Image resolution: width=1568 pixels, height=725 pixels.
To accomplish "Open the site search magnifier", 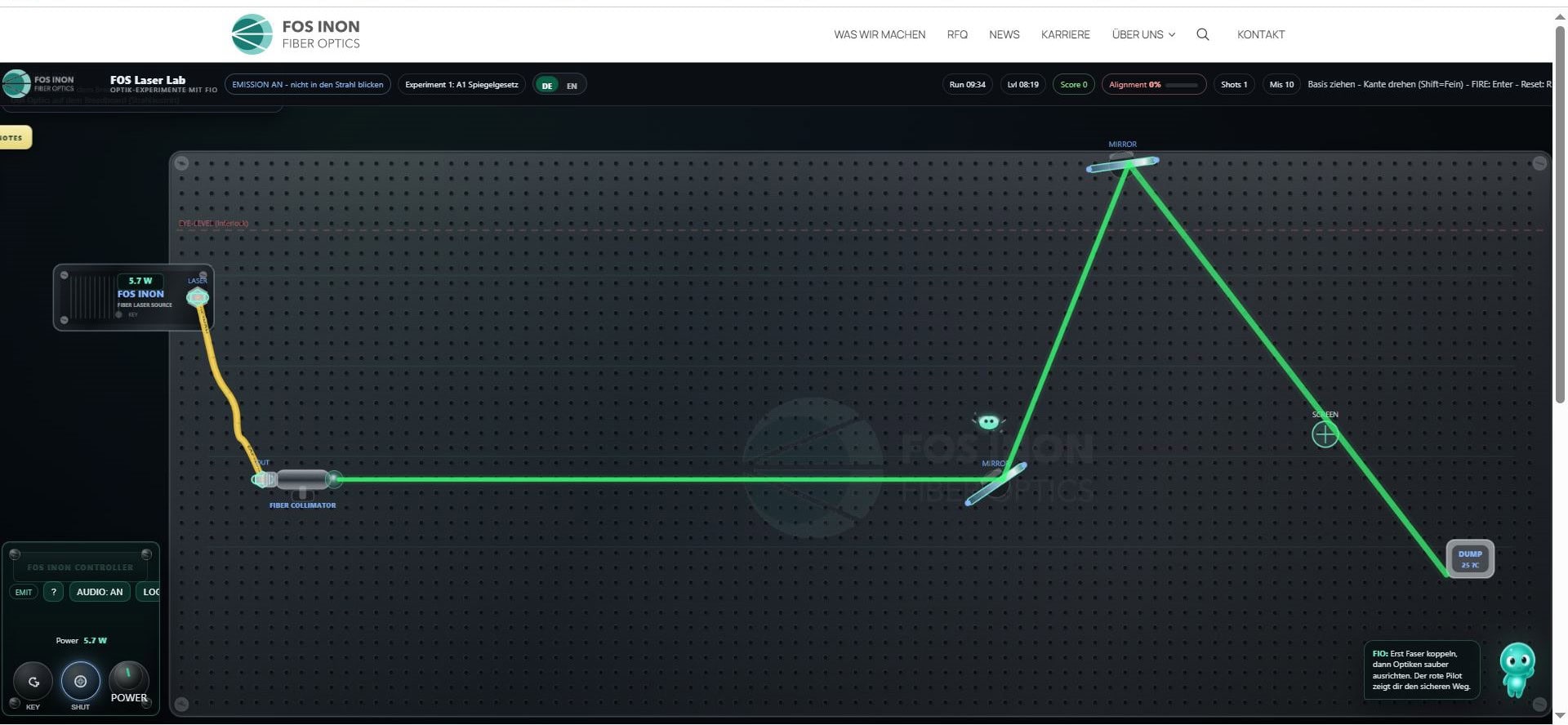I will (1202, 34).
